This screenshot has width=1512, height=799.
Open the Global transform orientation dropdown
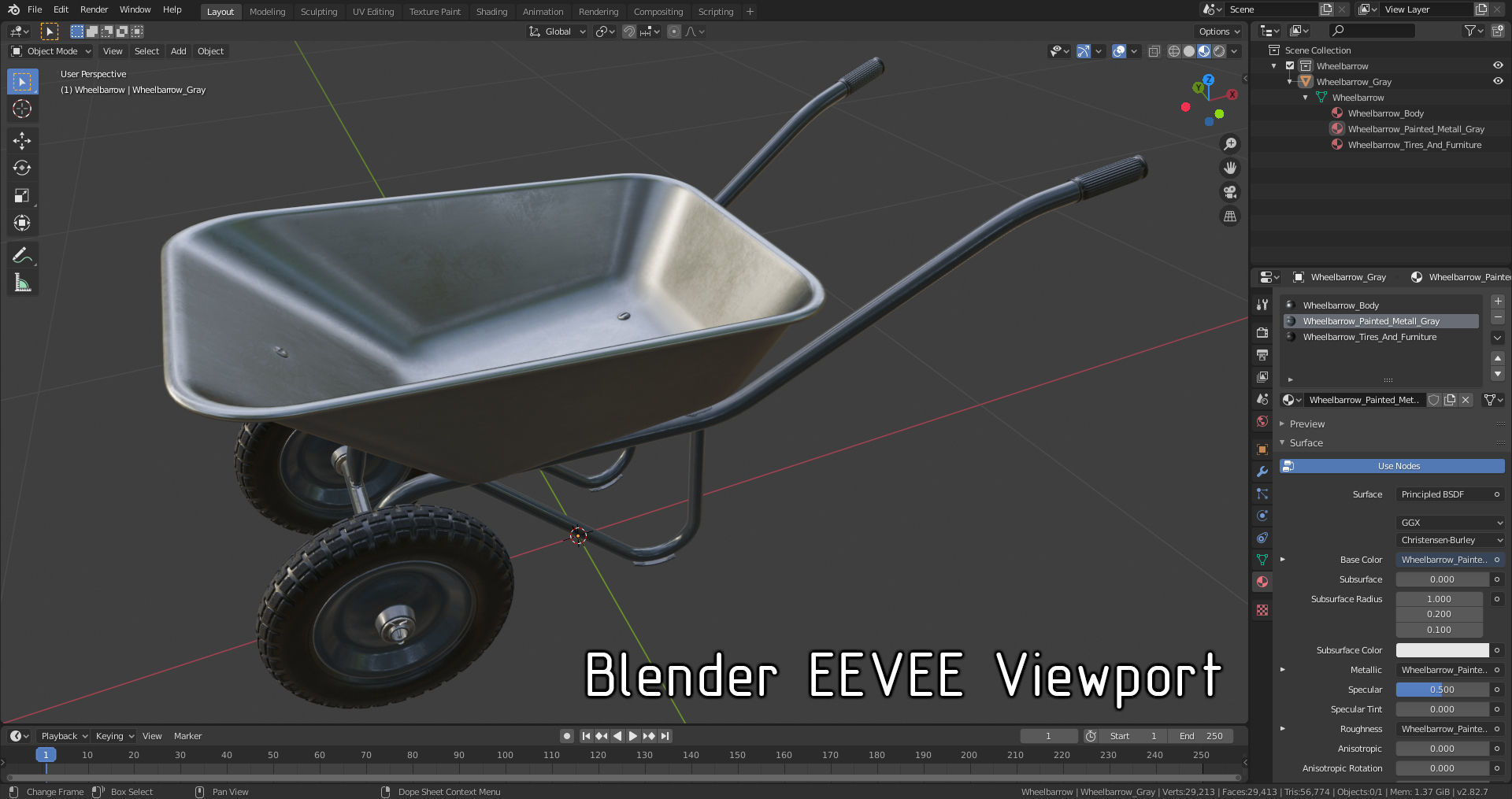point(558,31)
